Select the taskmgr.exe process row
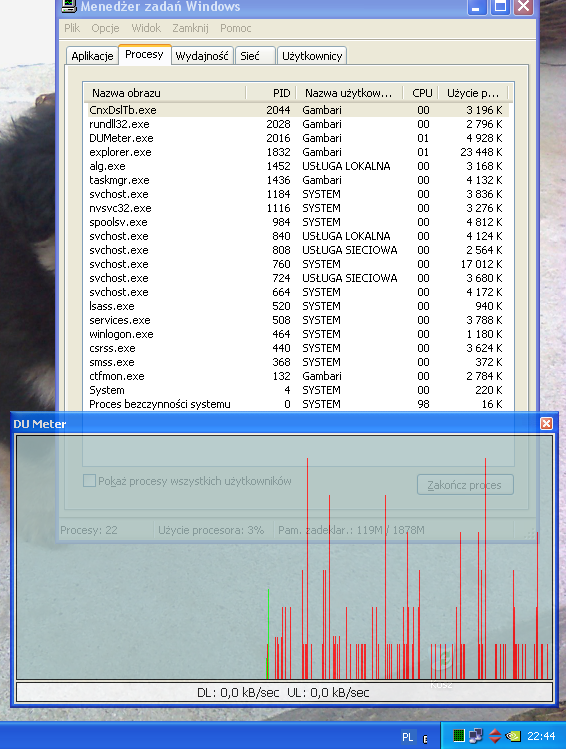This screenshot has width=566, height=749. pos(297,180)
